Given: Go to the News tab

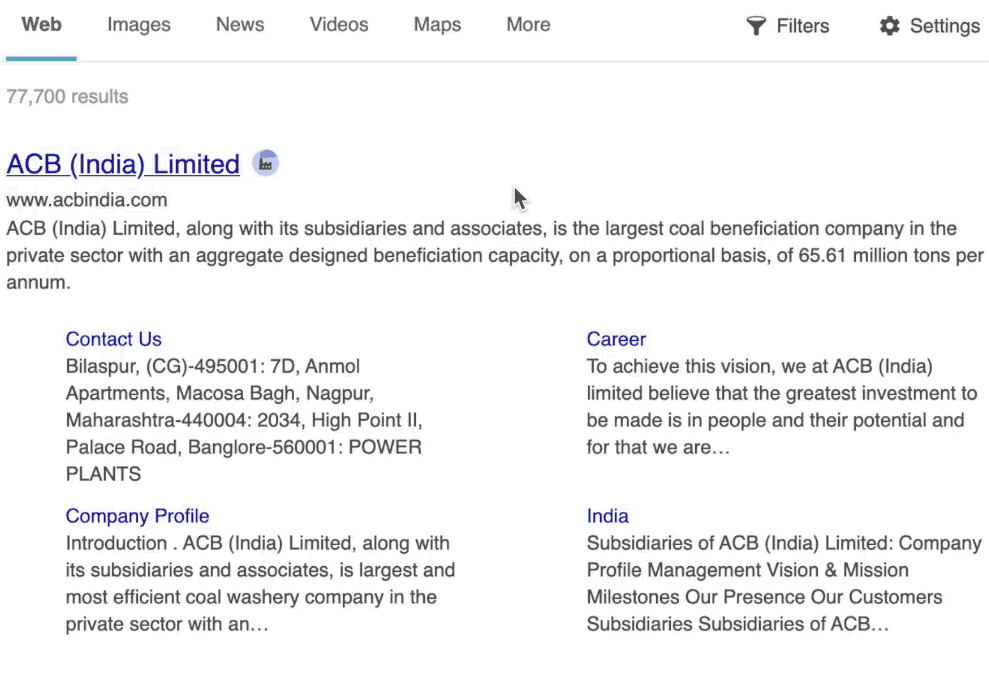Looking at the screenshot, I should [x=240, y=25].
